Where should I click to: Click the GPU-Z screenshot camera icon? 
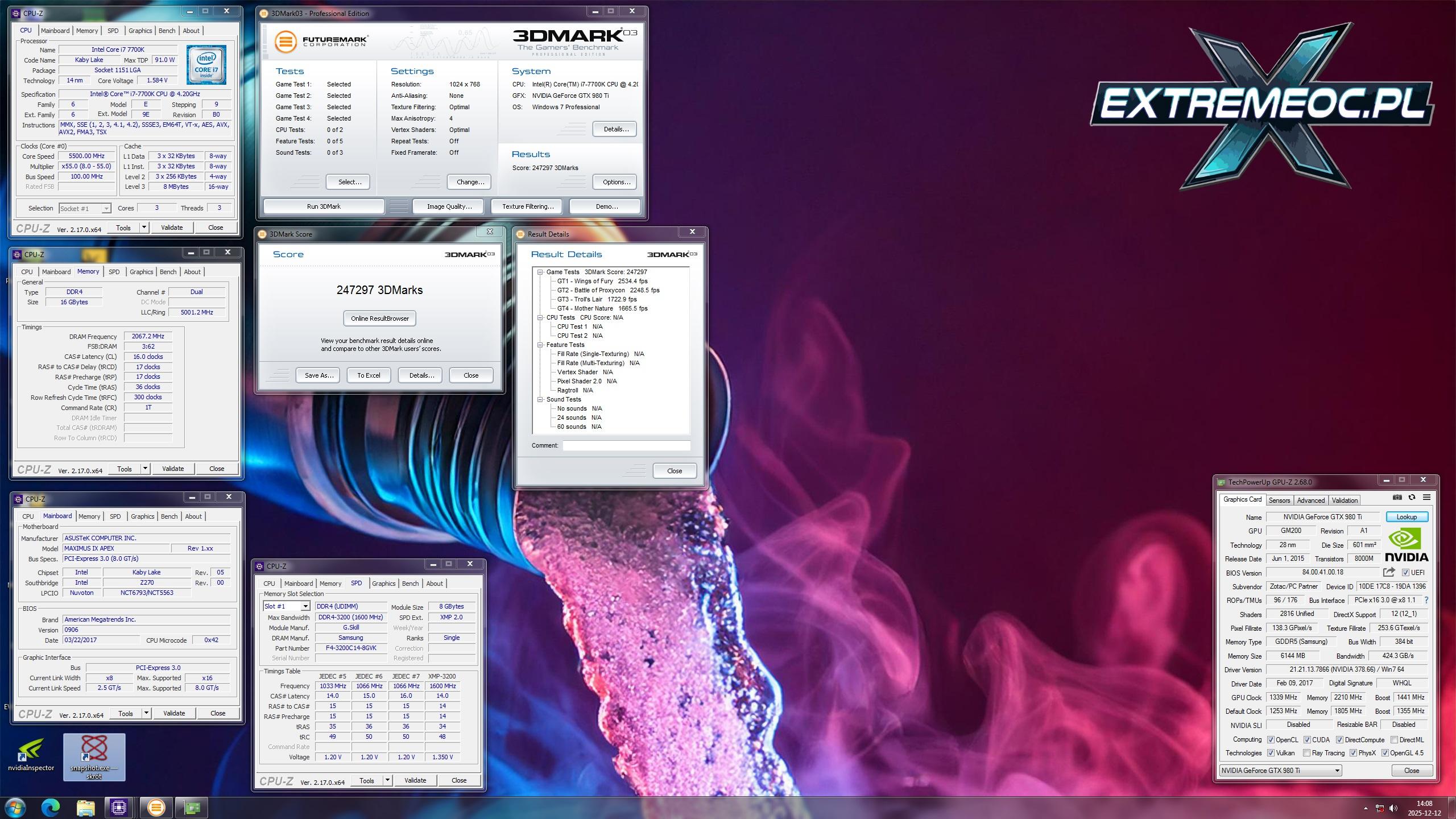click(x=1397, y=497)
